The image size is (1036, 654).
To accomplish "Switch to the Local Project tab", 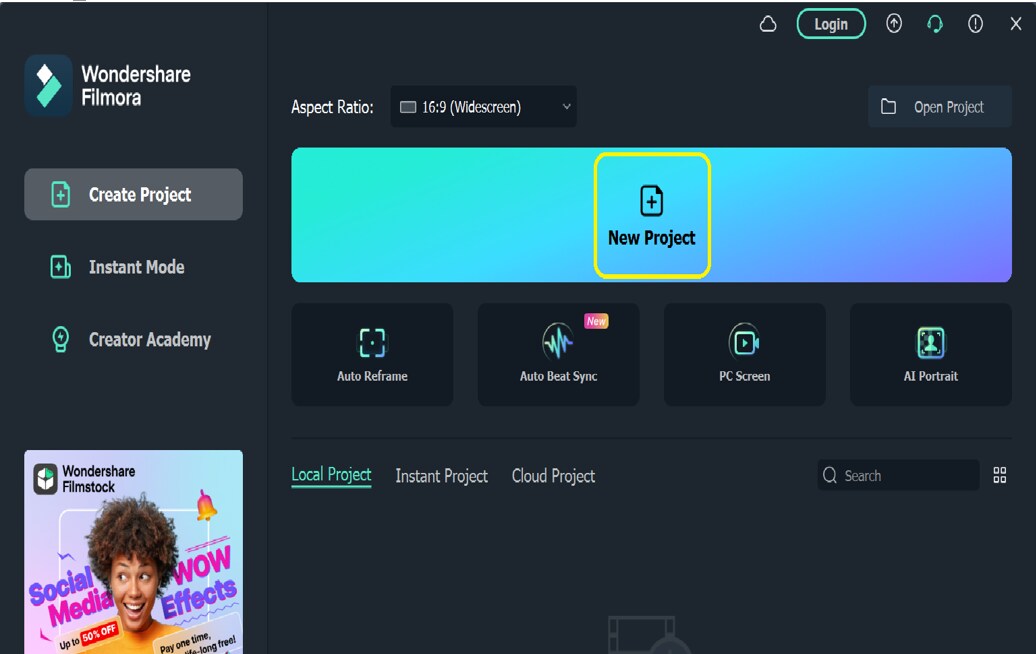I will click(x=331, y=475).
